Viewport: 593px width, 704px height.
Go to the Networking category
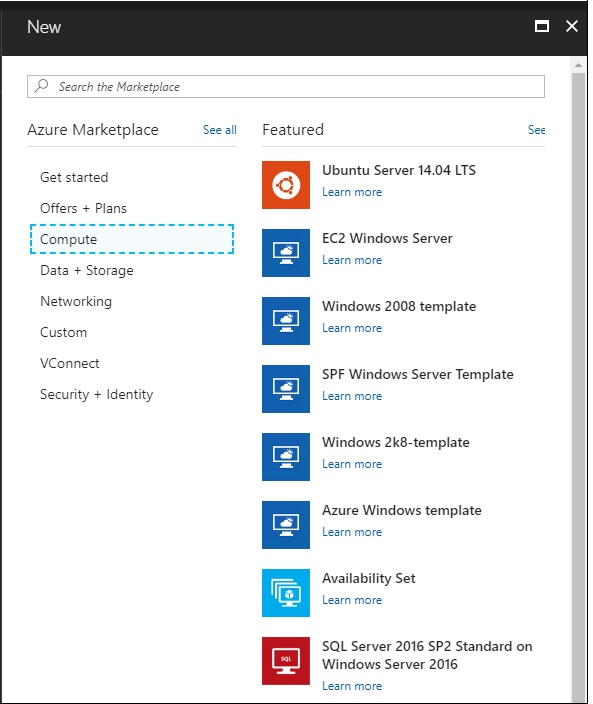point(76,301)
